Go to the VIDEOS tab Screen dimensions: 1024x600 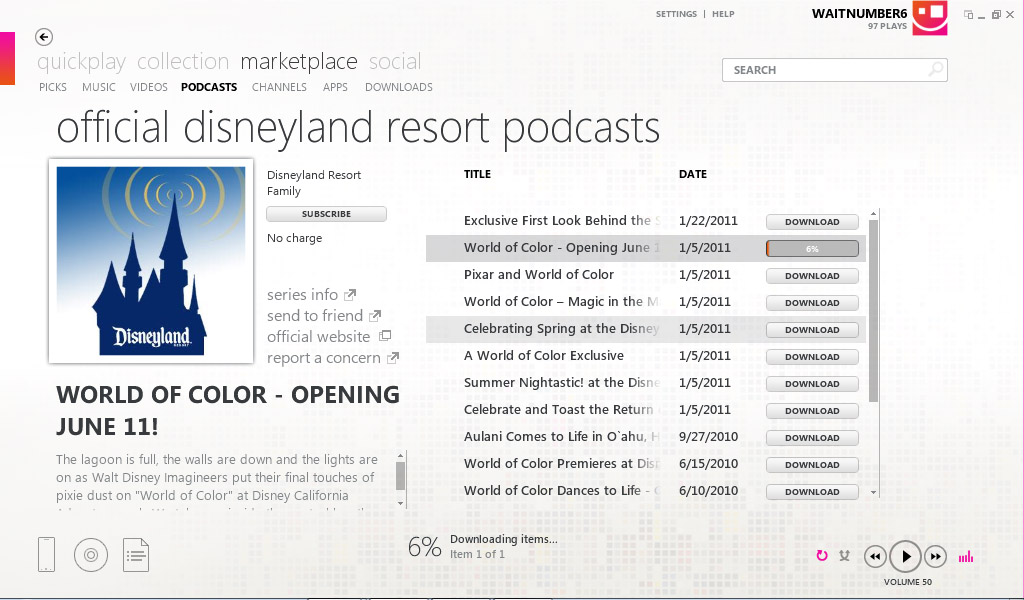[148, 87]
